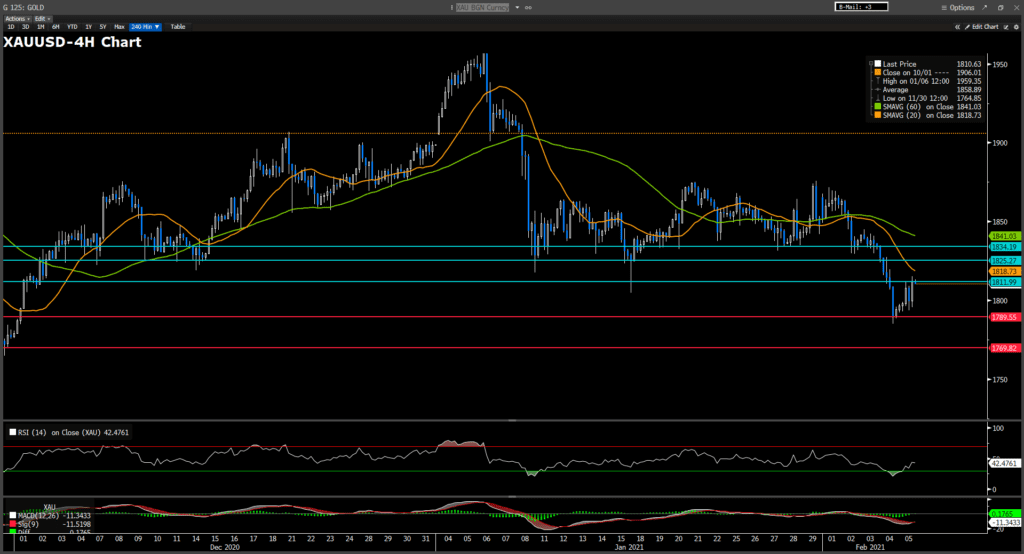Click the 42.4761 RSI value axis label
This screenshot has width=1024, height=554.
click(1004, 463)
